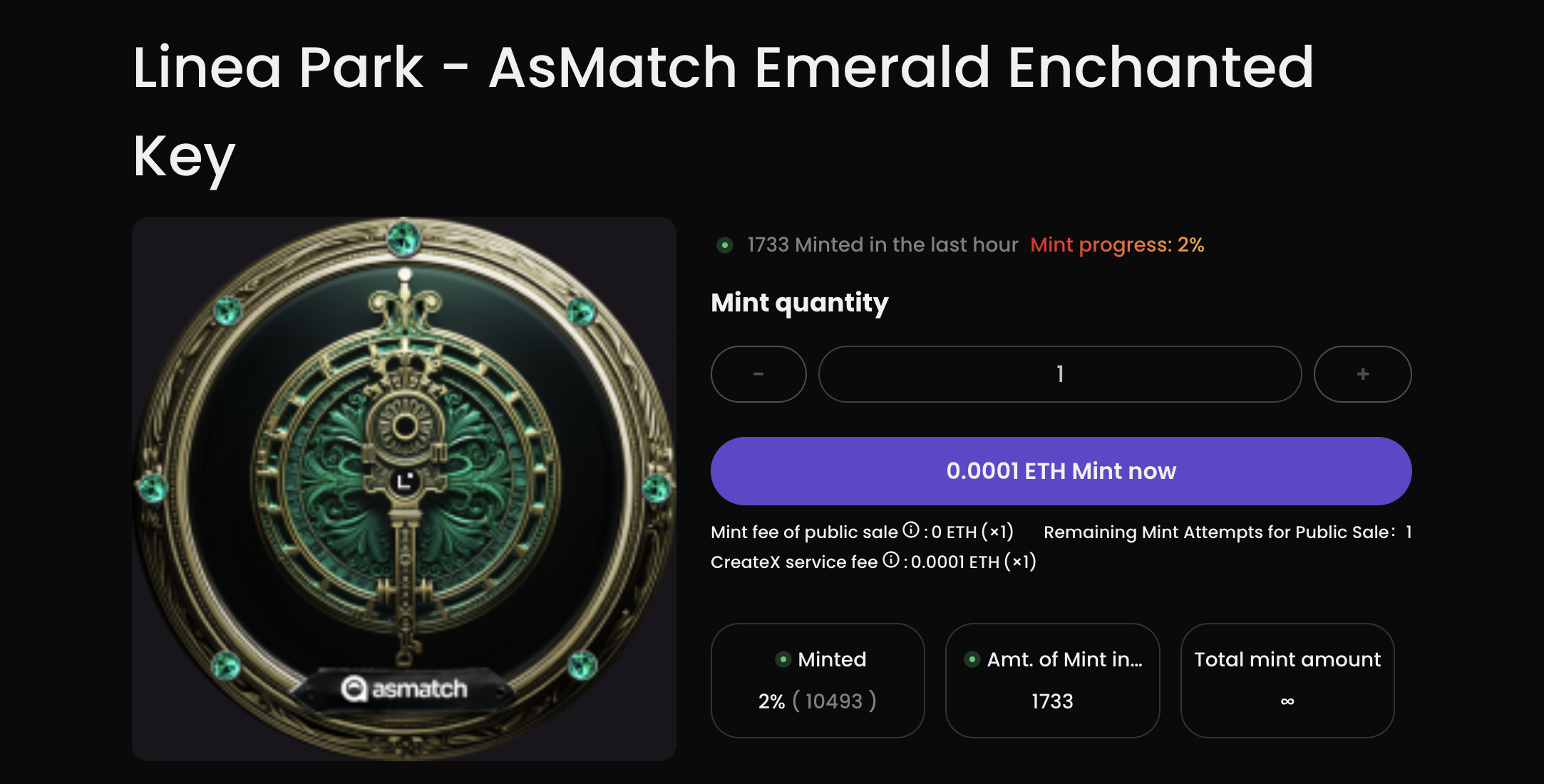Click the 1733 Minted in the last hour text
This screenshot has width=1544, height=784.
[x=882, y=245]
